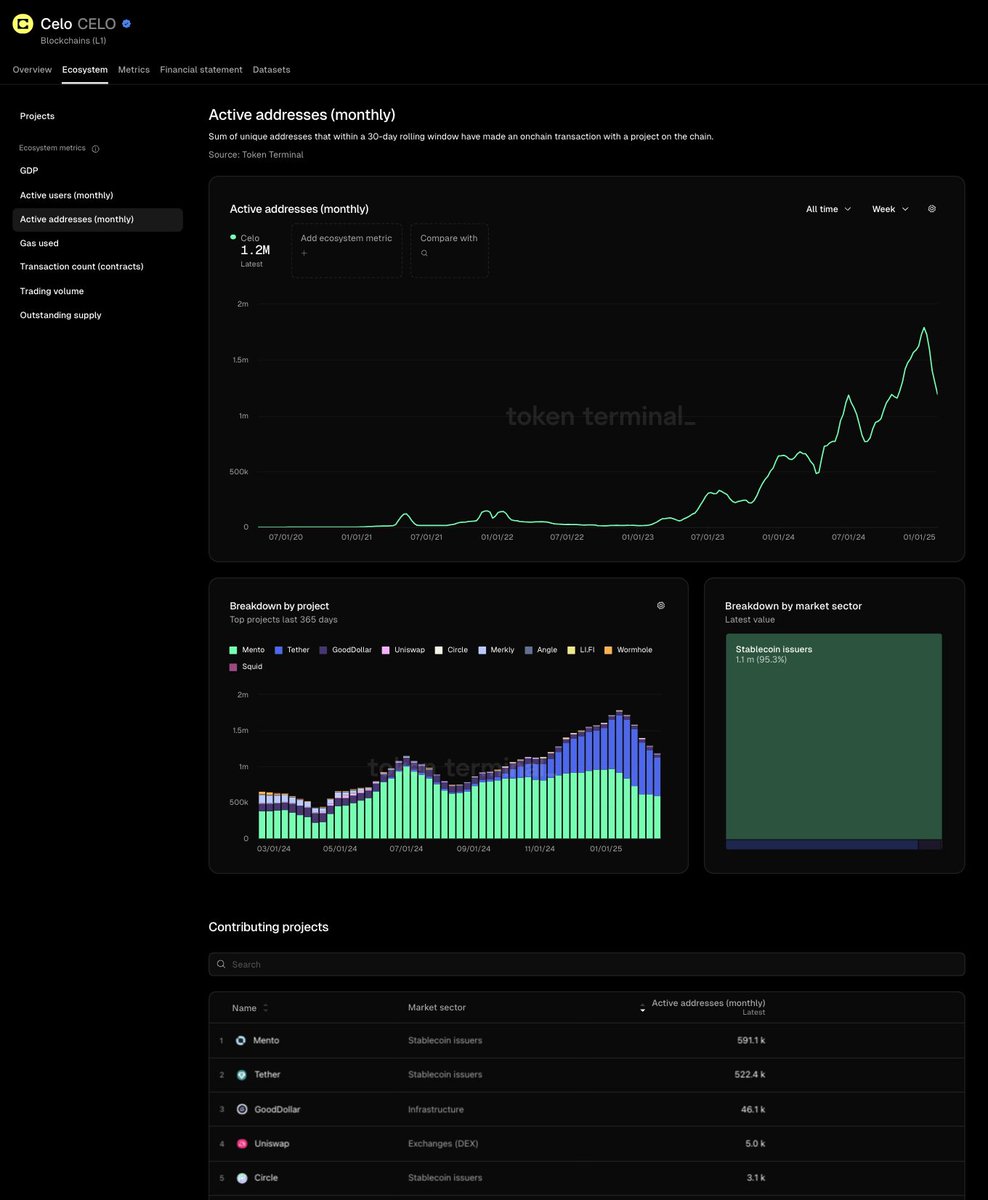Image resolution: width=988 pixels, height=1200 pixels.
Task: Switch to the Financial statement tab
Action: 200,69
